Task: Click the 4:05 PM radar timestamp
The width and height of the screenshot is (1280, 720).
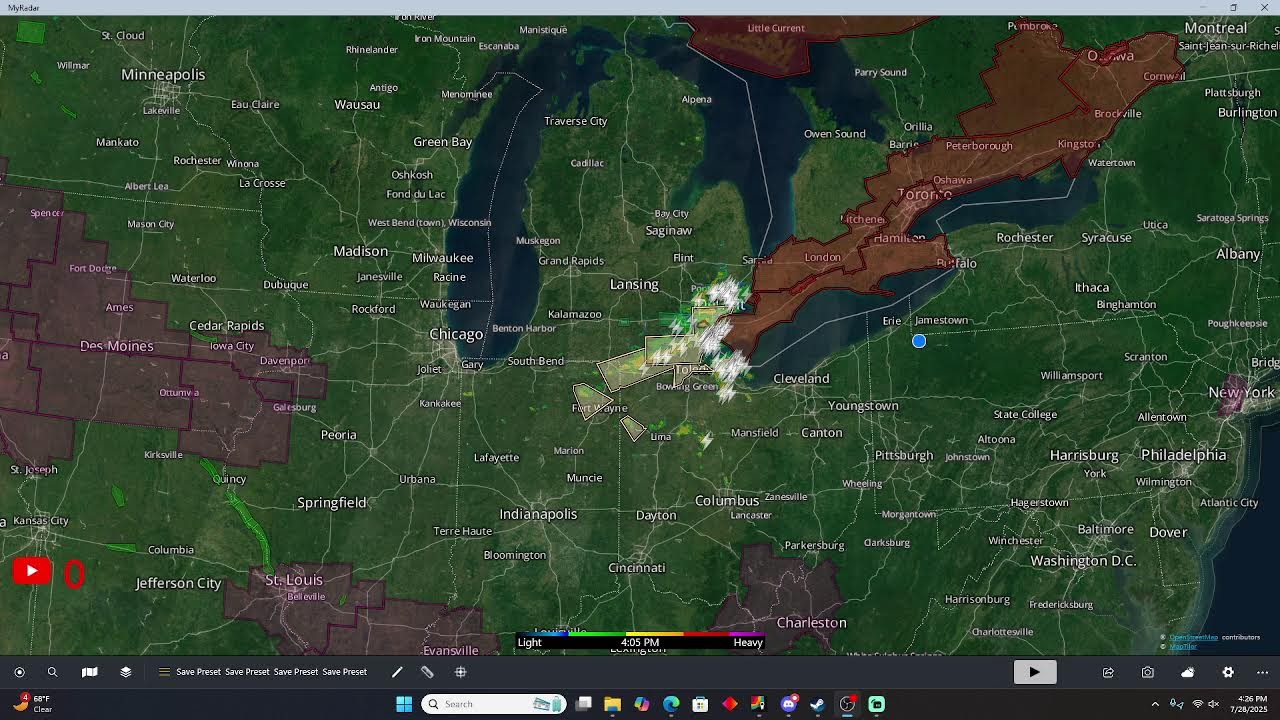Action: coord(640,643)
